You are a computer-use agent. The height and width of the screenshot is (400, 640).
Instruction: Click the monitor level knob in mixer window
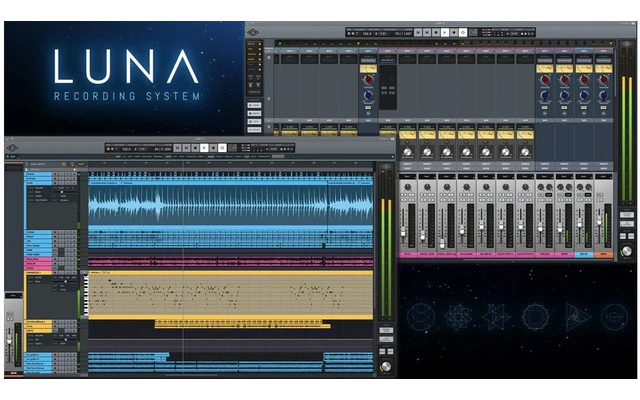(627, 251)
